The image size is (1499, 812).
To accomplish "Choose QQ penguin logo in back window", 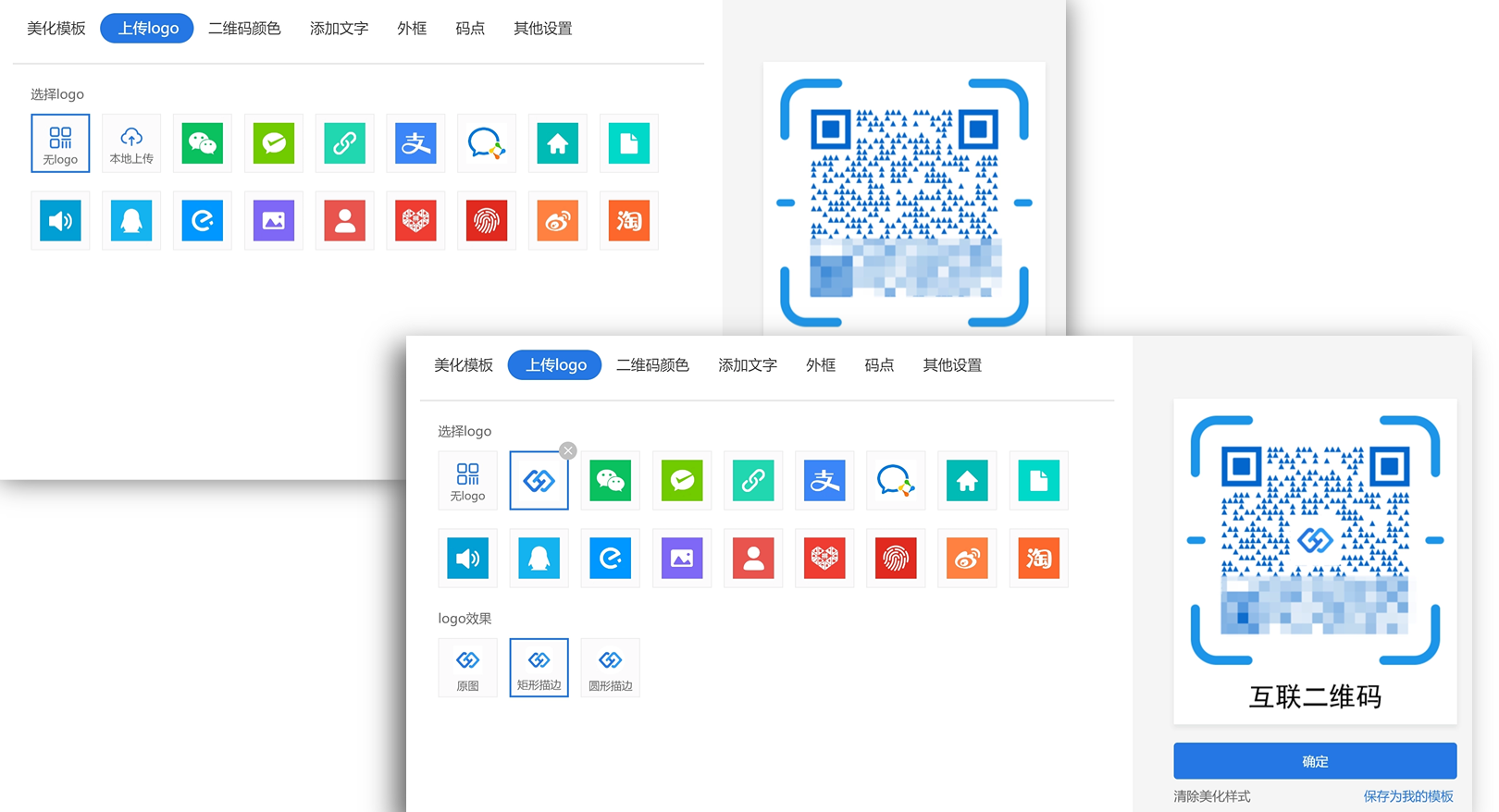I will [131, 221].
